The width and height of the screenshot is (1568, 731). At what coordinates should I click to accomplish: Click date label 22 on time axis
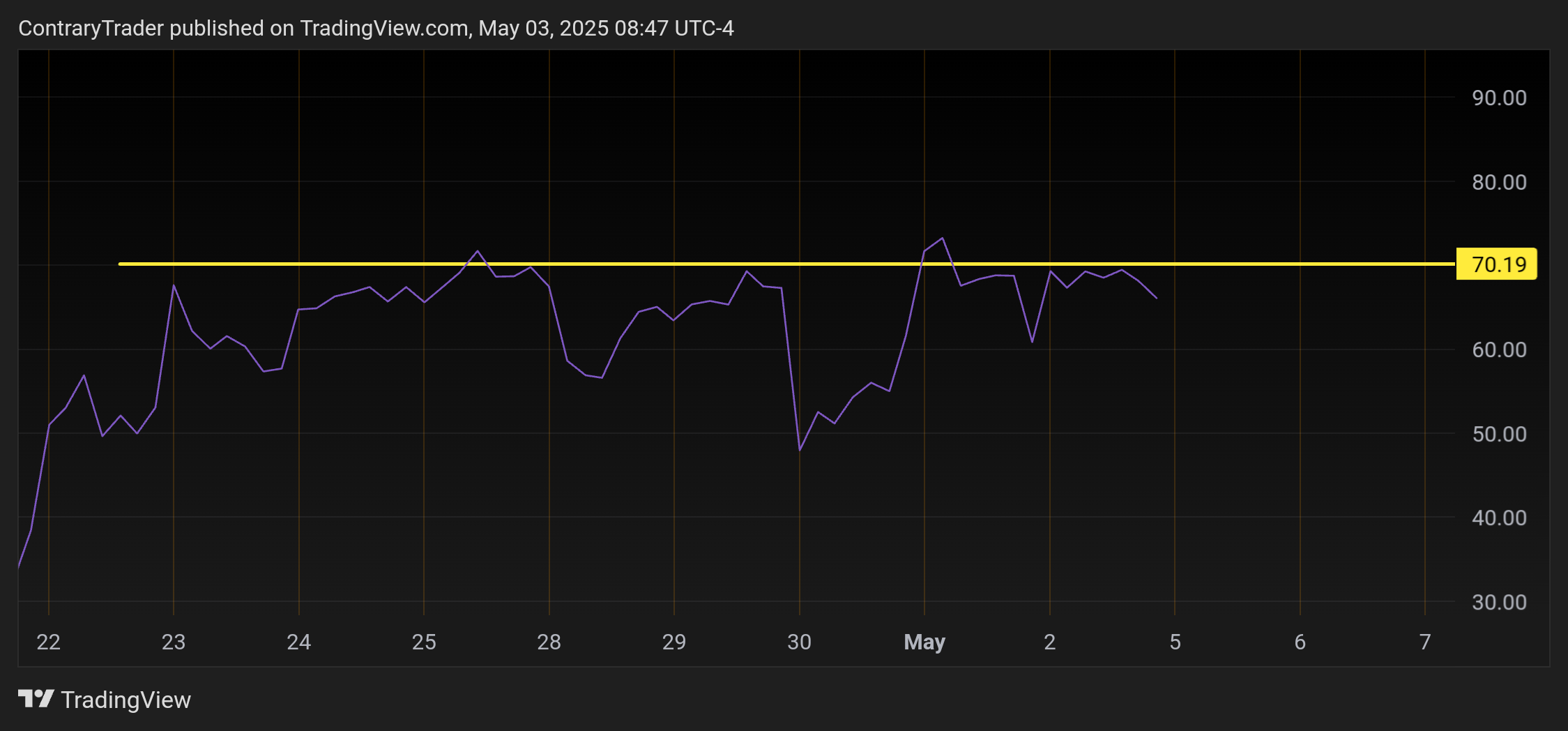49,642
